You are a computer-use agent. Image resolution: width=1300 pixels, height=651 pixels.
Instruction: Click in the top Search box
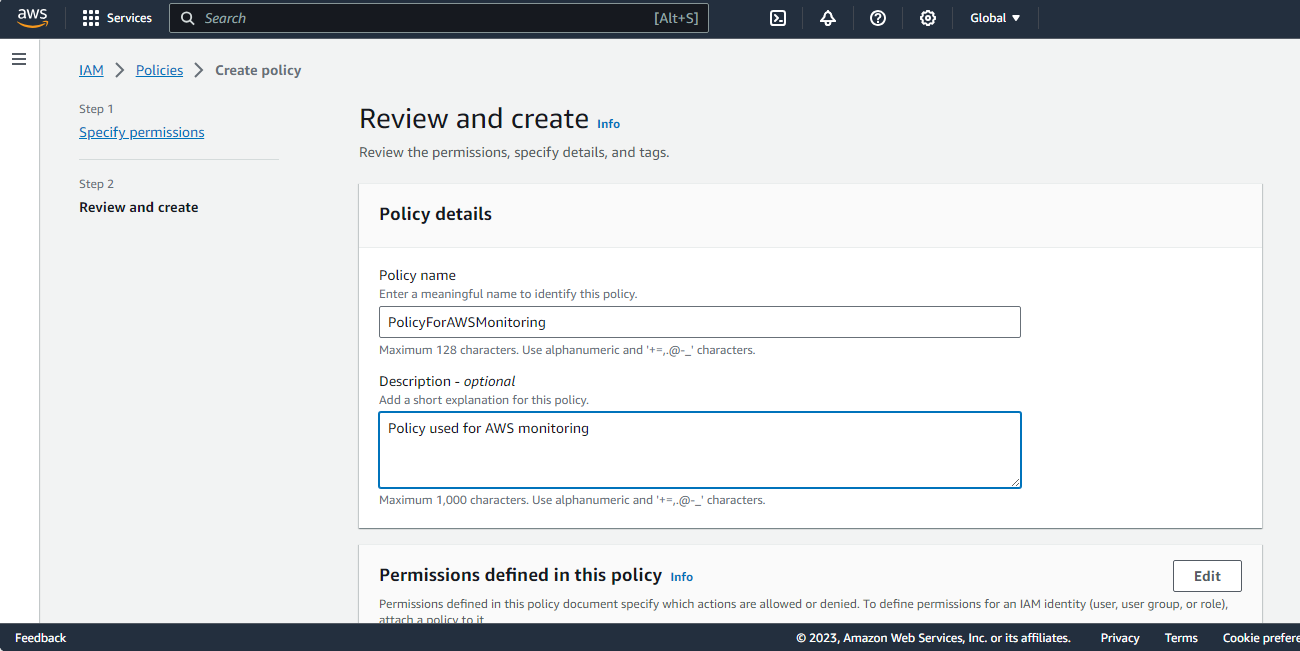click(x=439, y=18)
